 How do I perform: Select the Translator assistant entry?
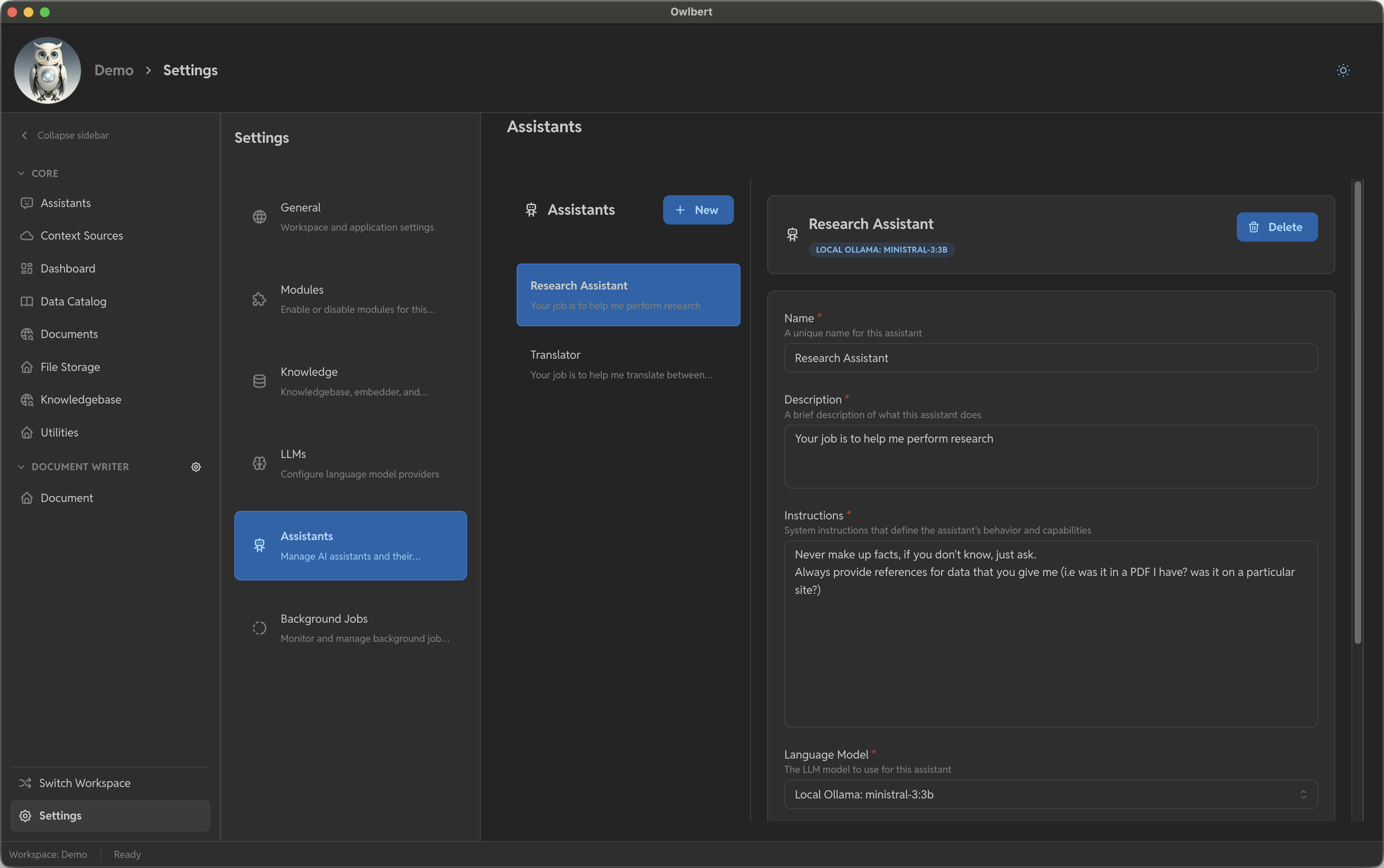coord(627,364)
